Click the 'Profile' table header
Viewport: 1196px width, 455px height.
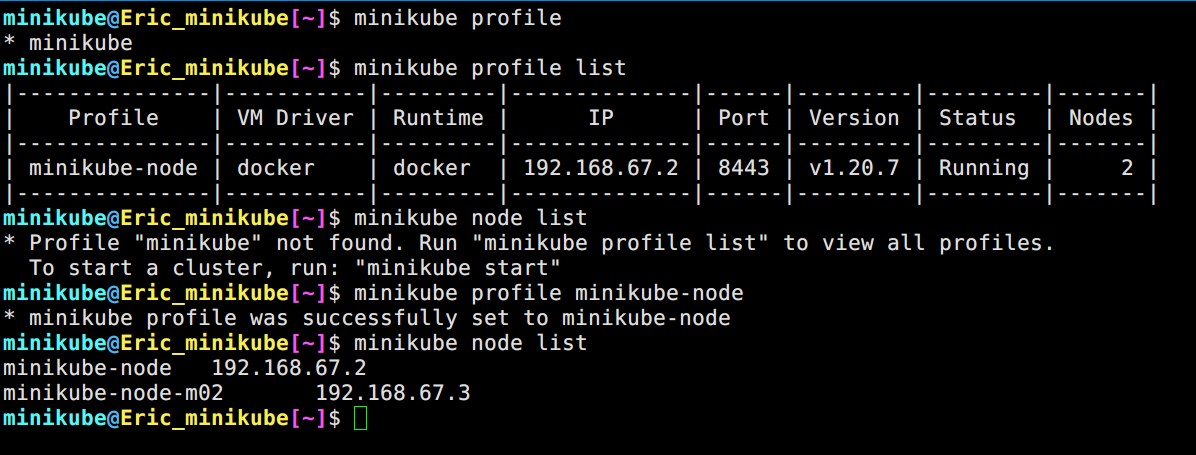114,118
